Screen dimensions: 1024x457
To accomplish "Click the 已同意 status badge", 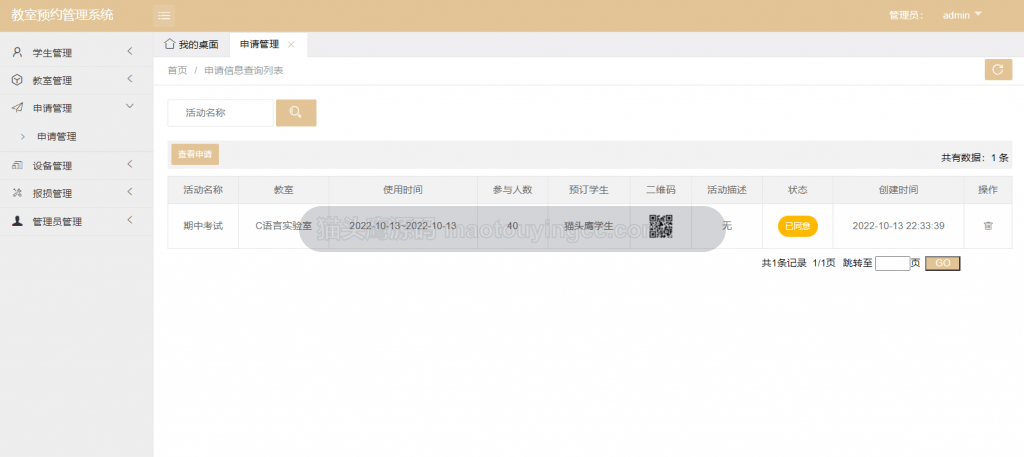I will pos(797,226).
